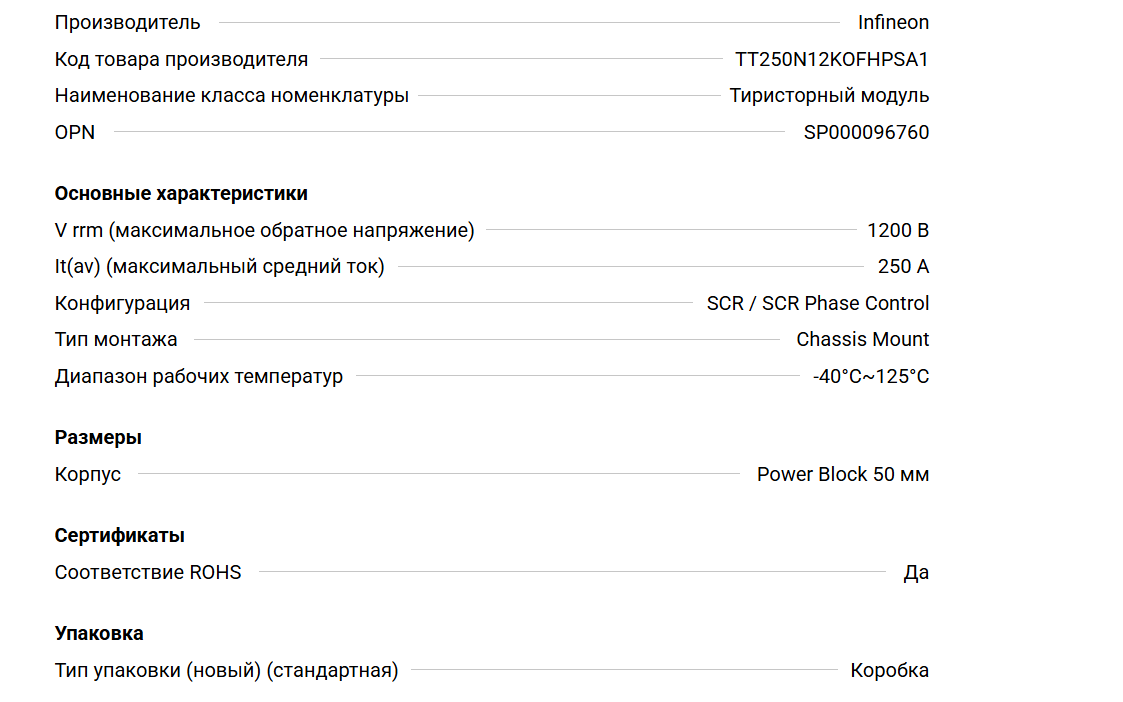Select the Основные характеристики heading
This screenshot has height=702, width=1123.
[x=181, y=193]
